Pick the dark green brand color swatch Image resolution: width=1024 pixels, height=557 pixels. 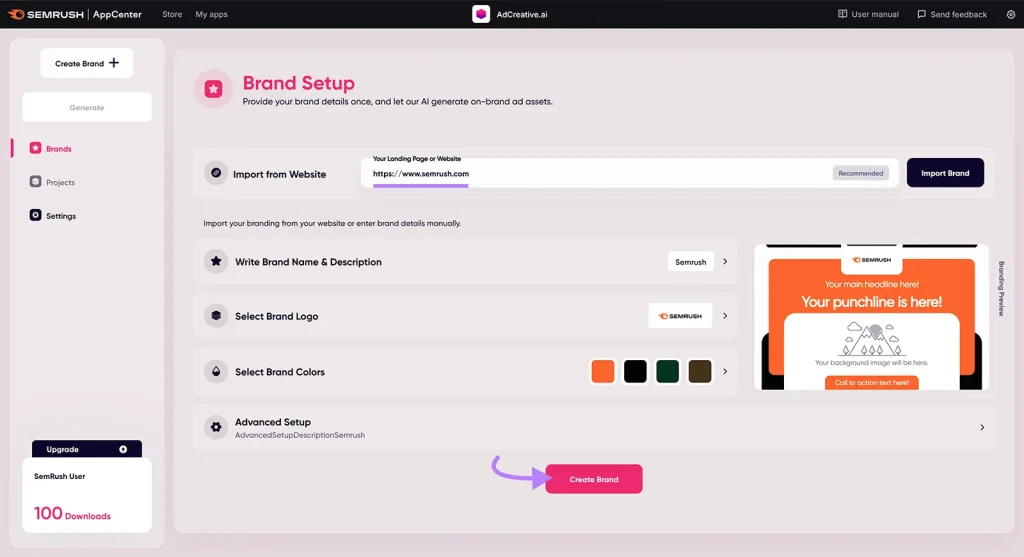click(667, 371)
